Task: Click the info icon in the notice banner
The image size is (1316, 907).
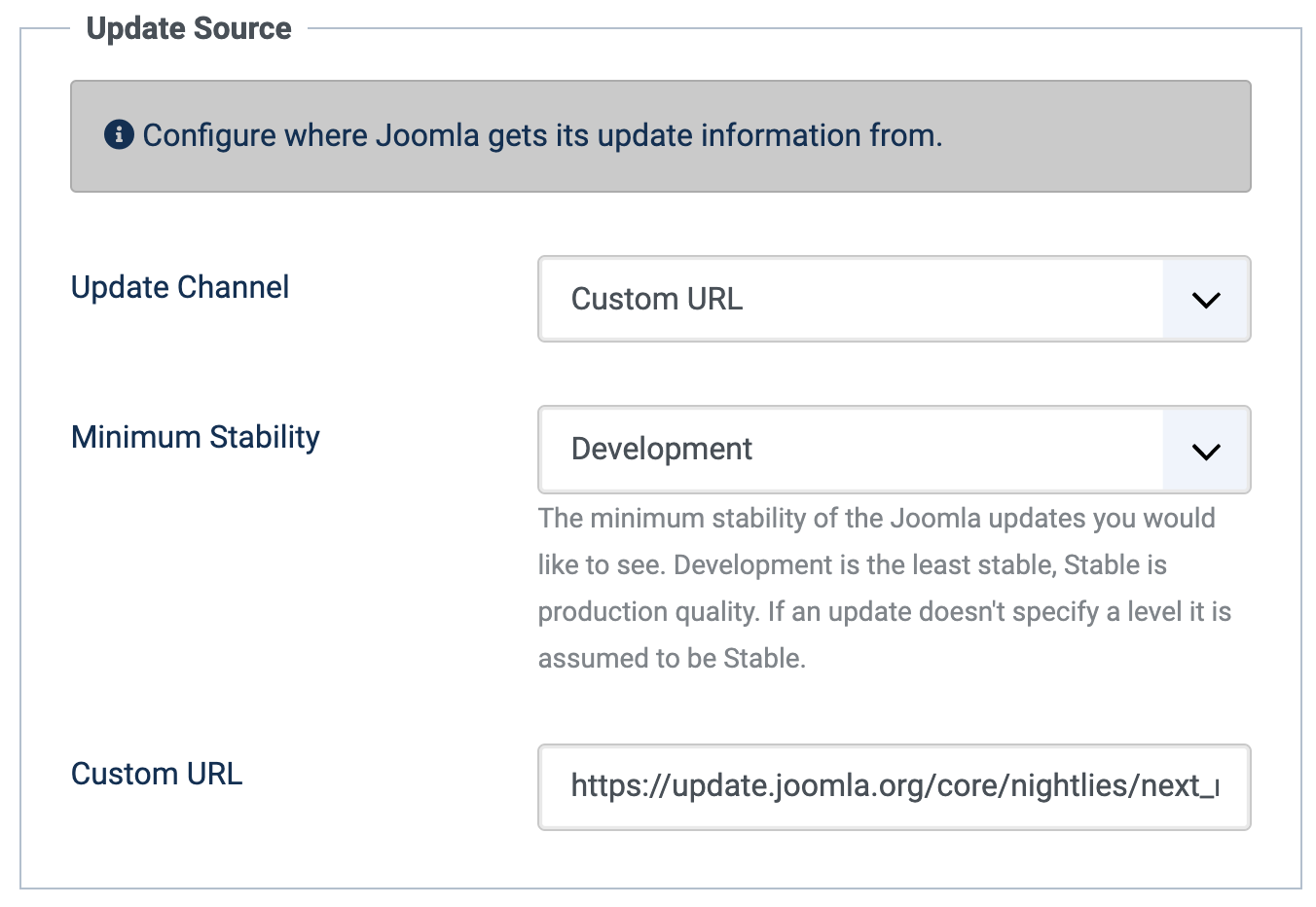Action: [x=119, y=134]
